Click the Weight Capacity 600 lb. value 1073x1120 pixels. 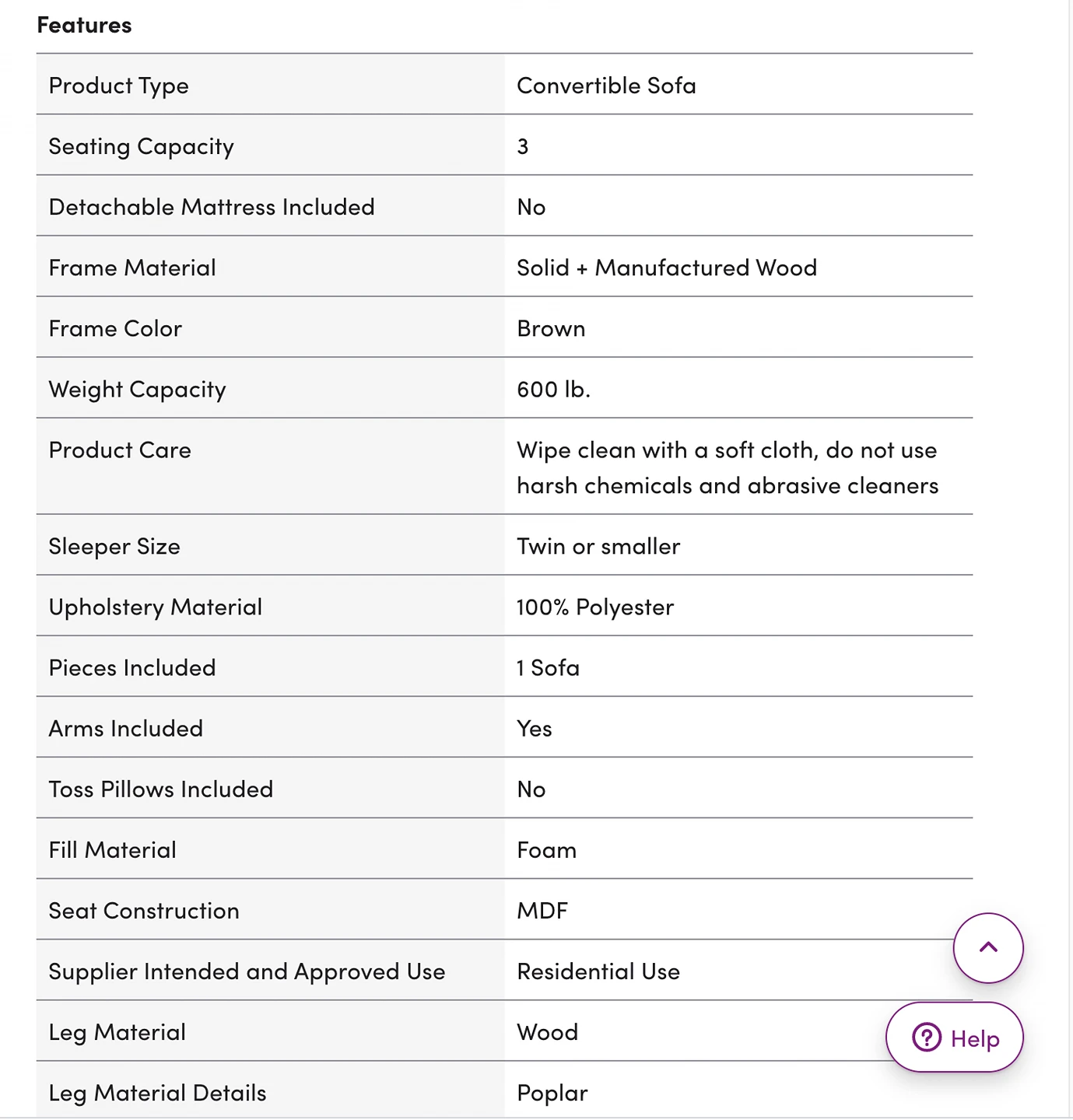coord(553,389)
